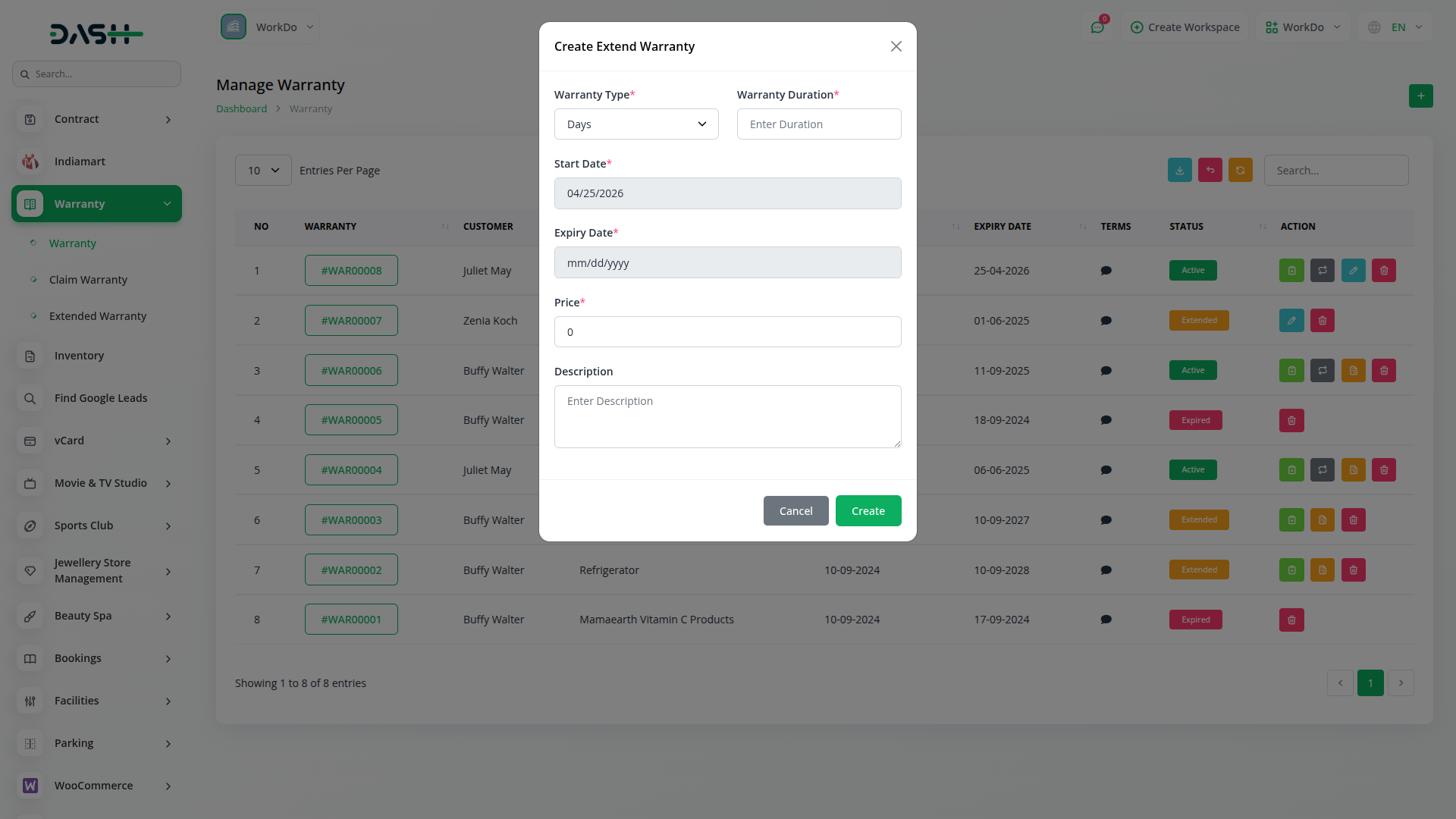Click the orange refresh icon near search
The image size is (1456, 819).
tap(1240, 171)
